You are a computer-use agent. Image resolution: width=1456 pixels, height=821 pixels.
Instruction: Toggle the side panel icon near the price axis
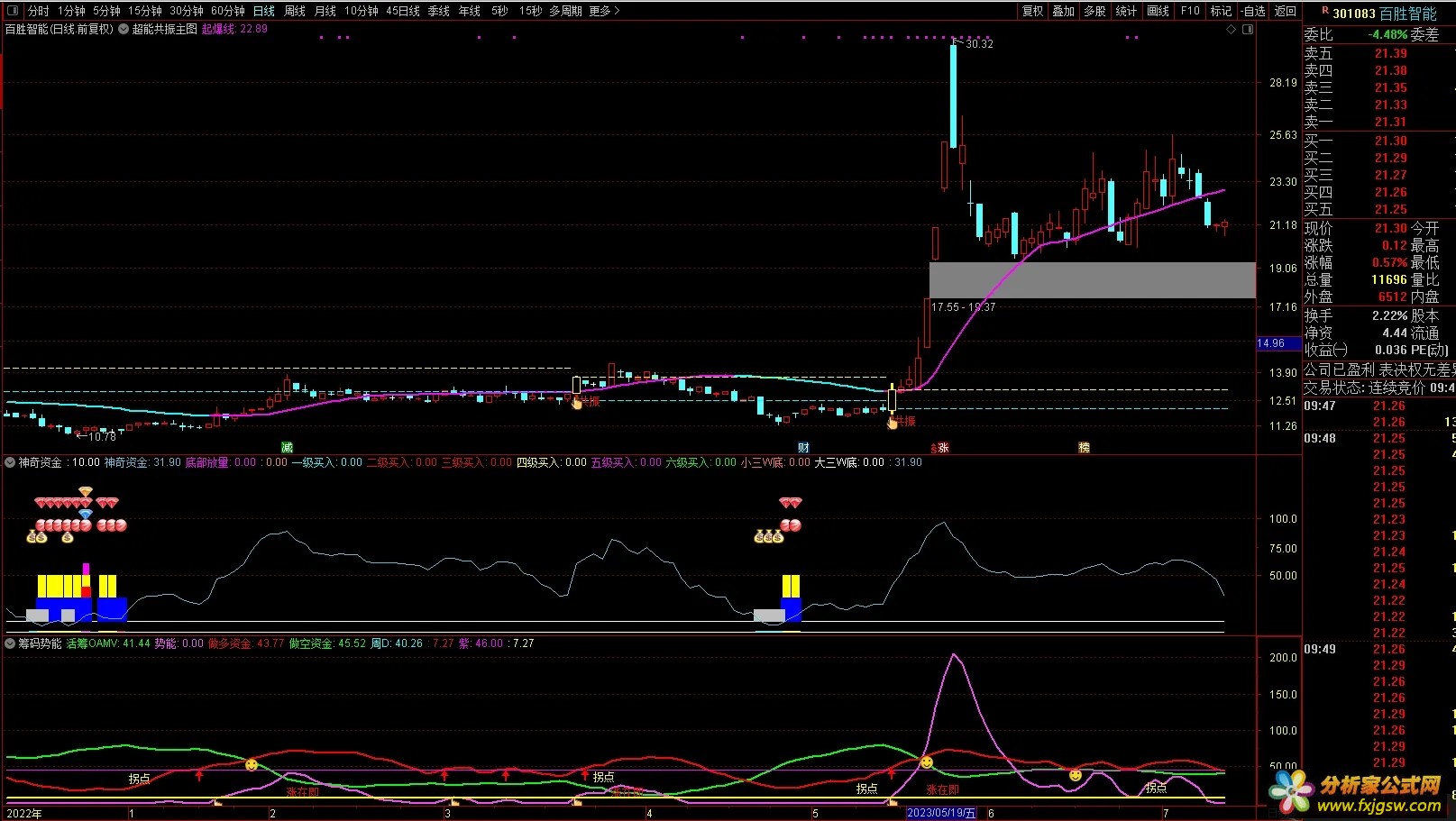[1248, 30]
